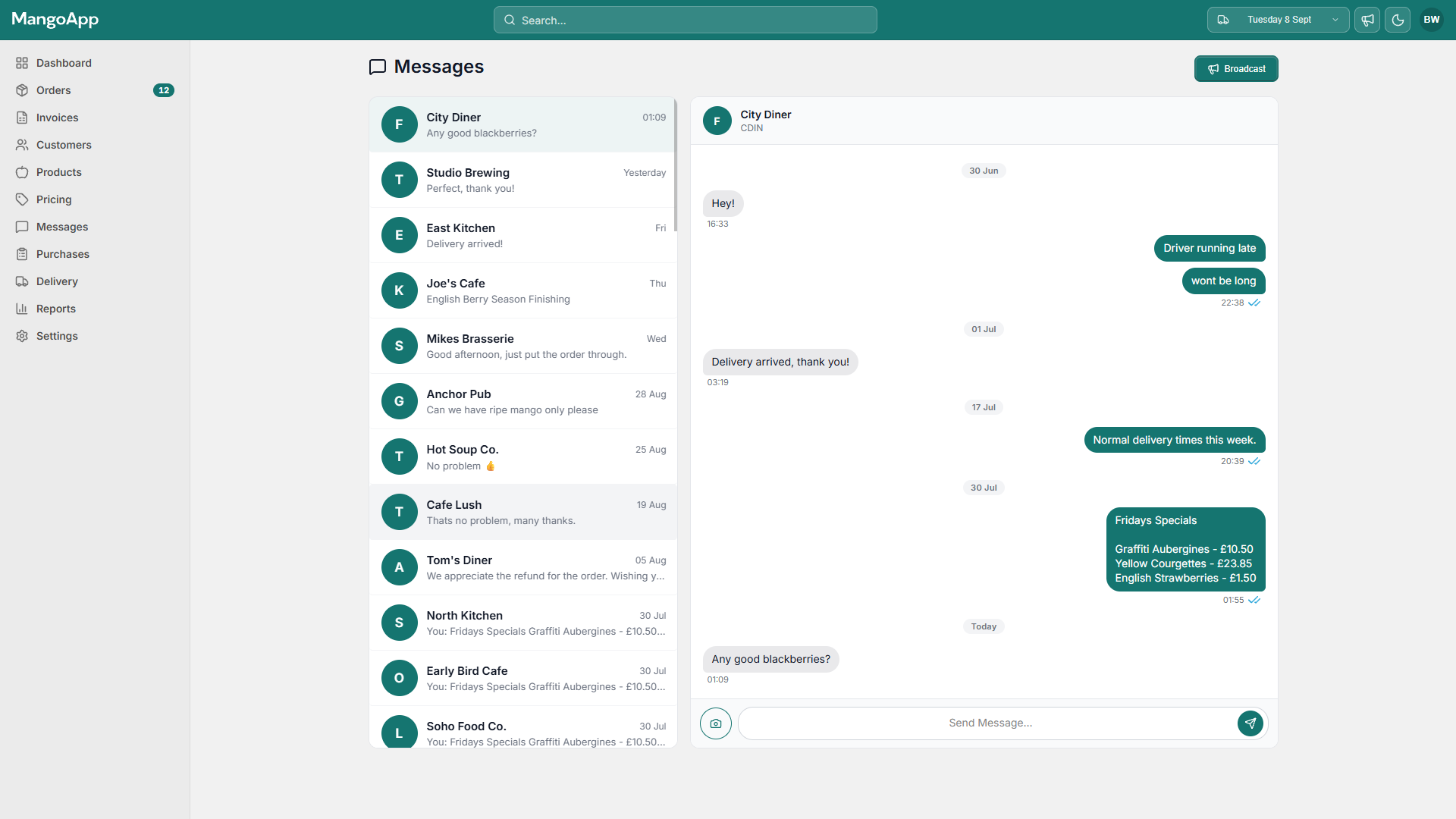The height and width of the screenshot is (819, 1456).
Task: Open Early Bird Cafe conversation
Action: [522, 678]
